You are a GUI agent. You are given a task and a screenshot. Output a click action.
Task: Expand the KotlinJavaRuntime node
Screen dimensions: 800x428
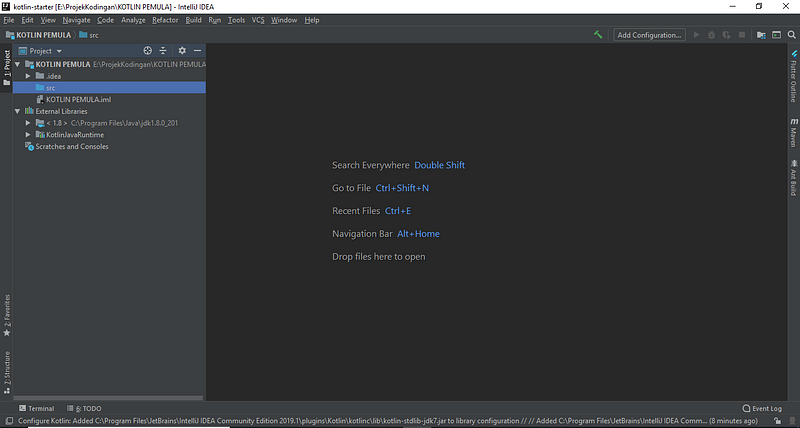pos(28,135)
